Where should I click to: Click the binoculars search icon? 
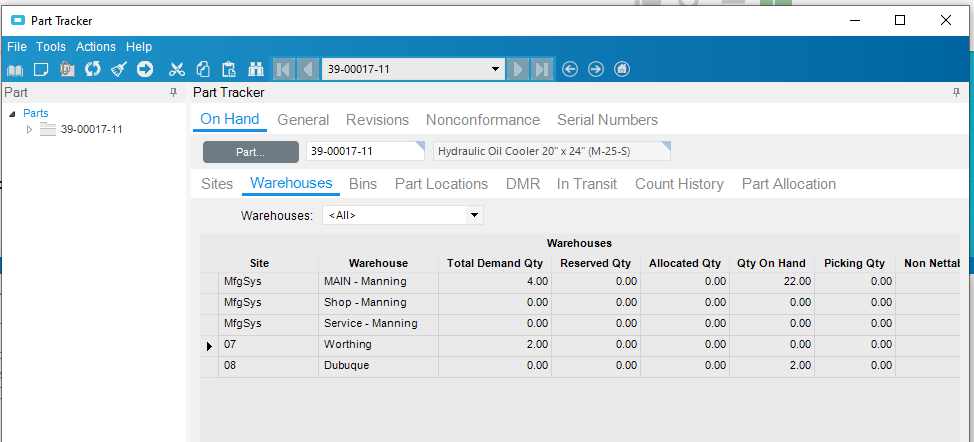[x=256, y=70]
